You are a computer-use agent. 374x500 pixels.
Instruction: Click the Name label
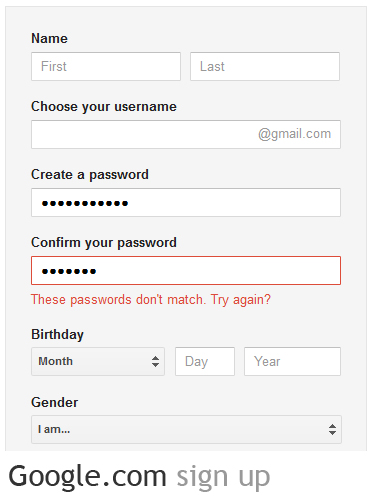49,38
